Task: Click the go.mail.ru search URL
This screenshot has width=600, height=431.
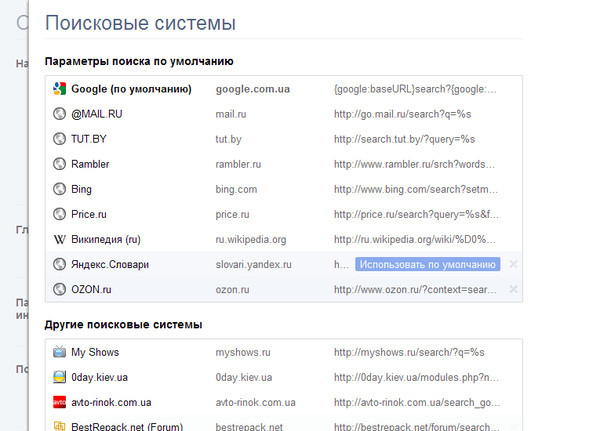Action: [x=403, y=114]
